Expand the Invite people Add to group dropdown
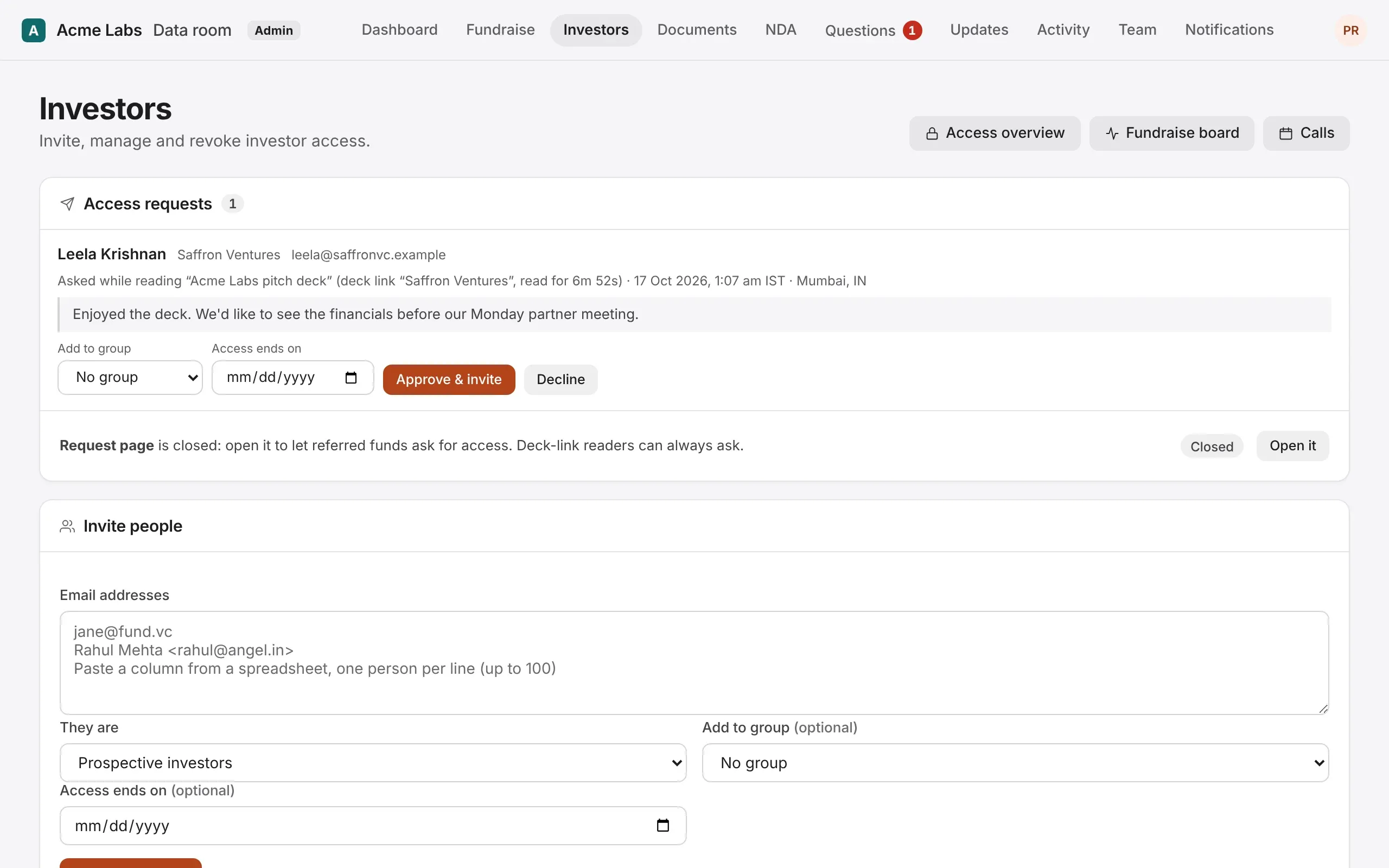 click(x=1015, y=763)
